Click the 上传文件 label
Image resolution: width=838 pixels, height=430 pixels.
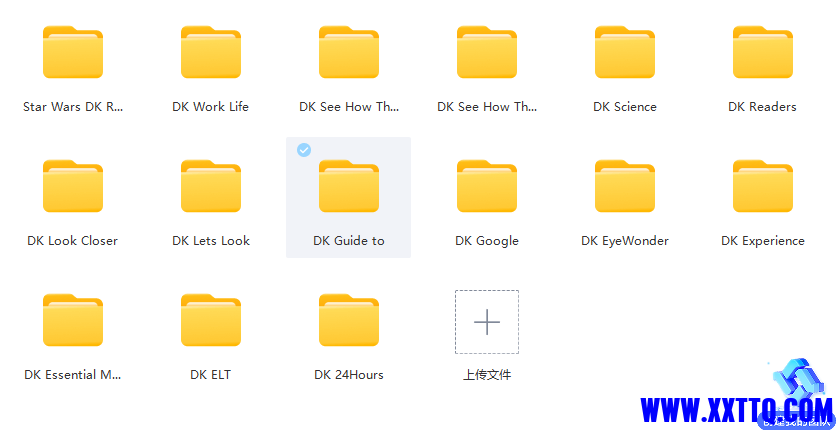487,375
